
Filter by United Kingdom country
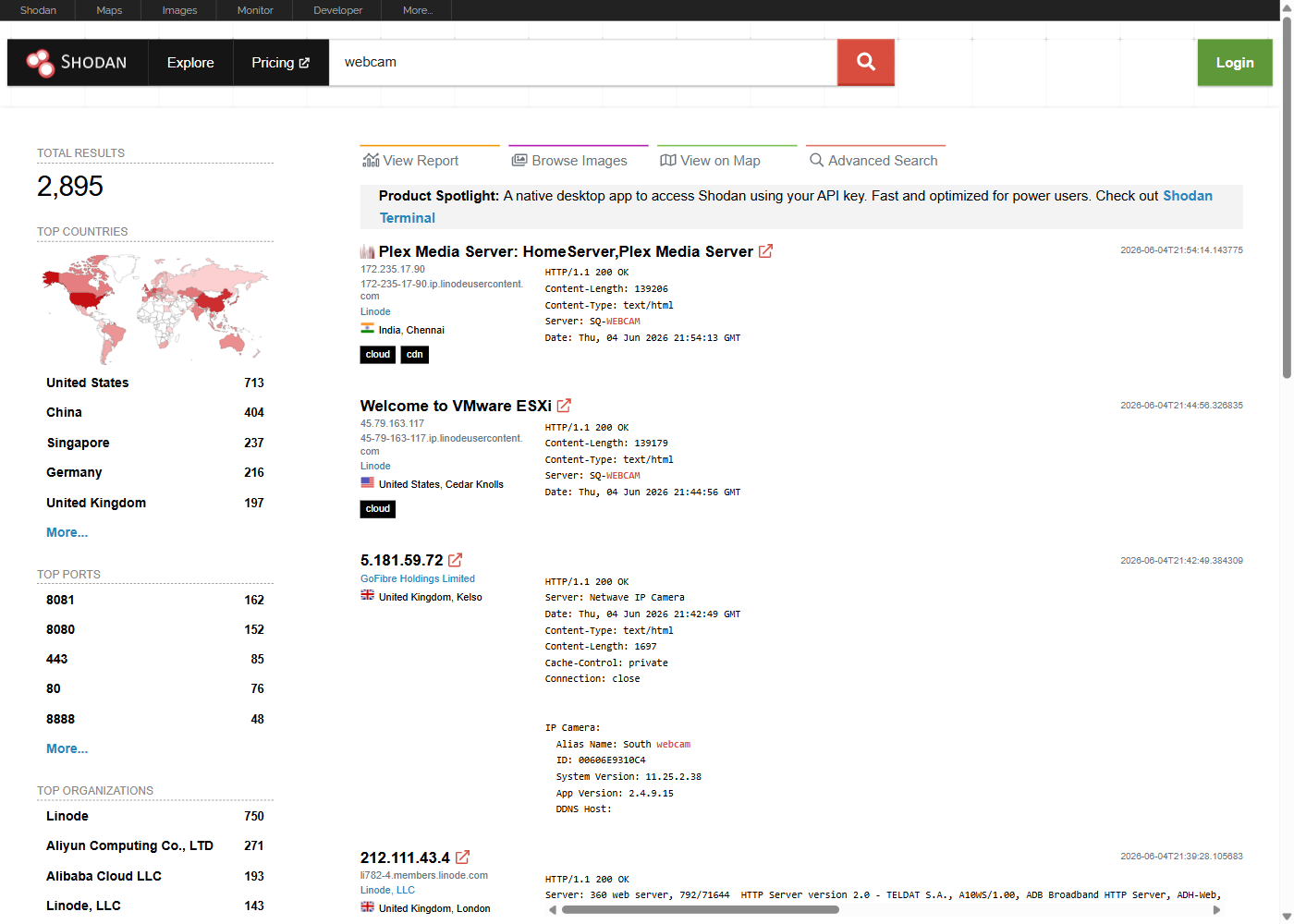point(155,503)
